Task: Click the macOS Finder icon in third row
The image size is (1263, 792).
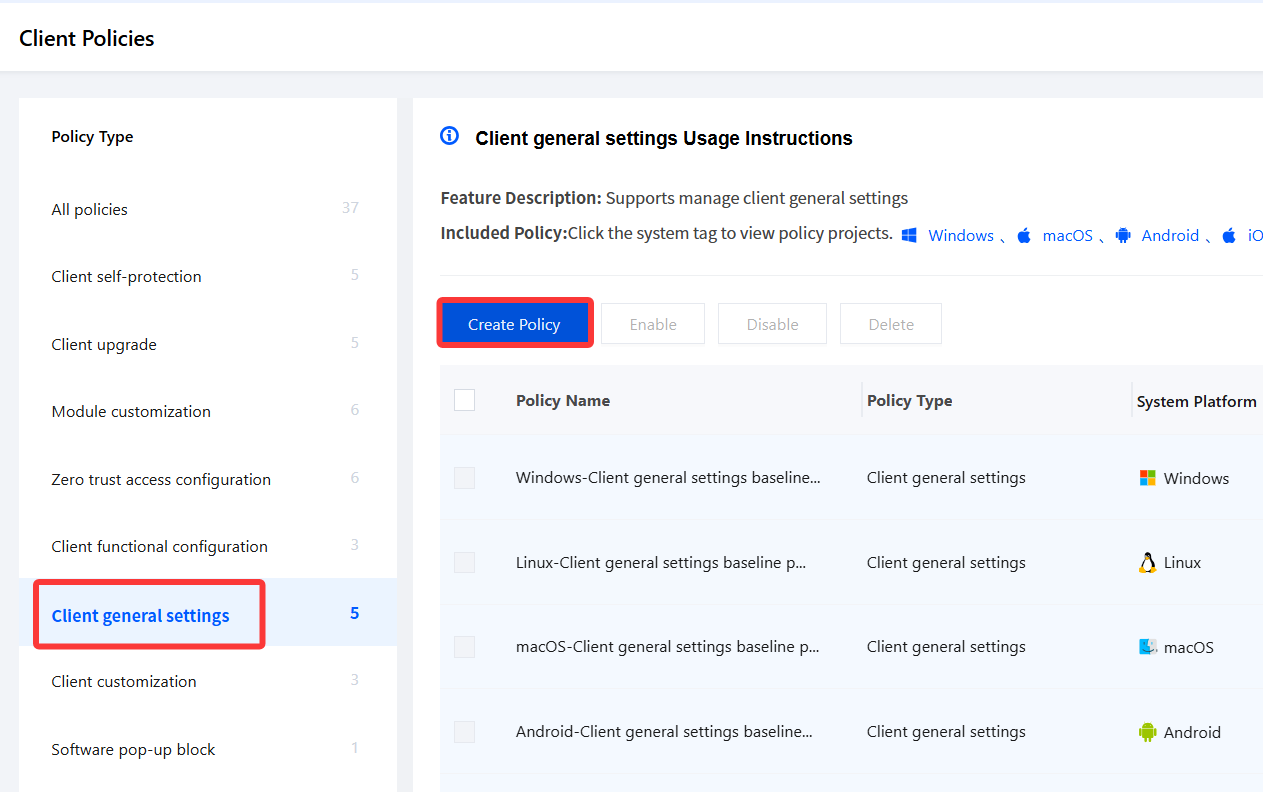Action: (1148, 647)
